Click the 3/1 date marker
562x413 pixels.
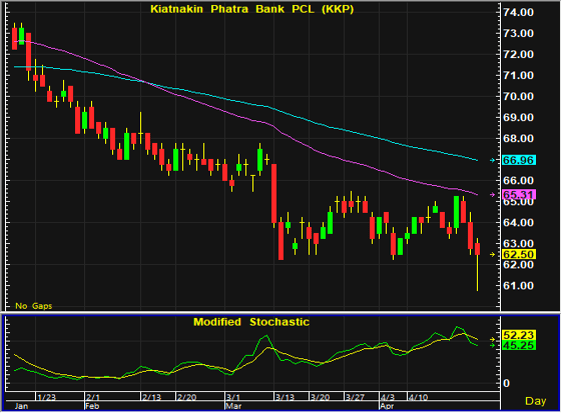click(233, 397)
